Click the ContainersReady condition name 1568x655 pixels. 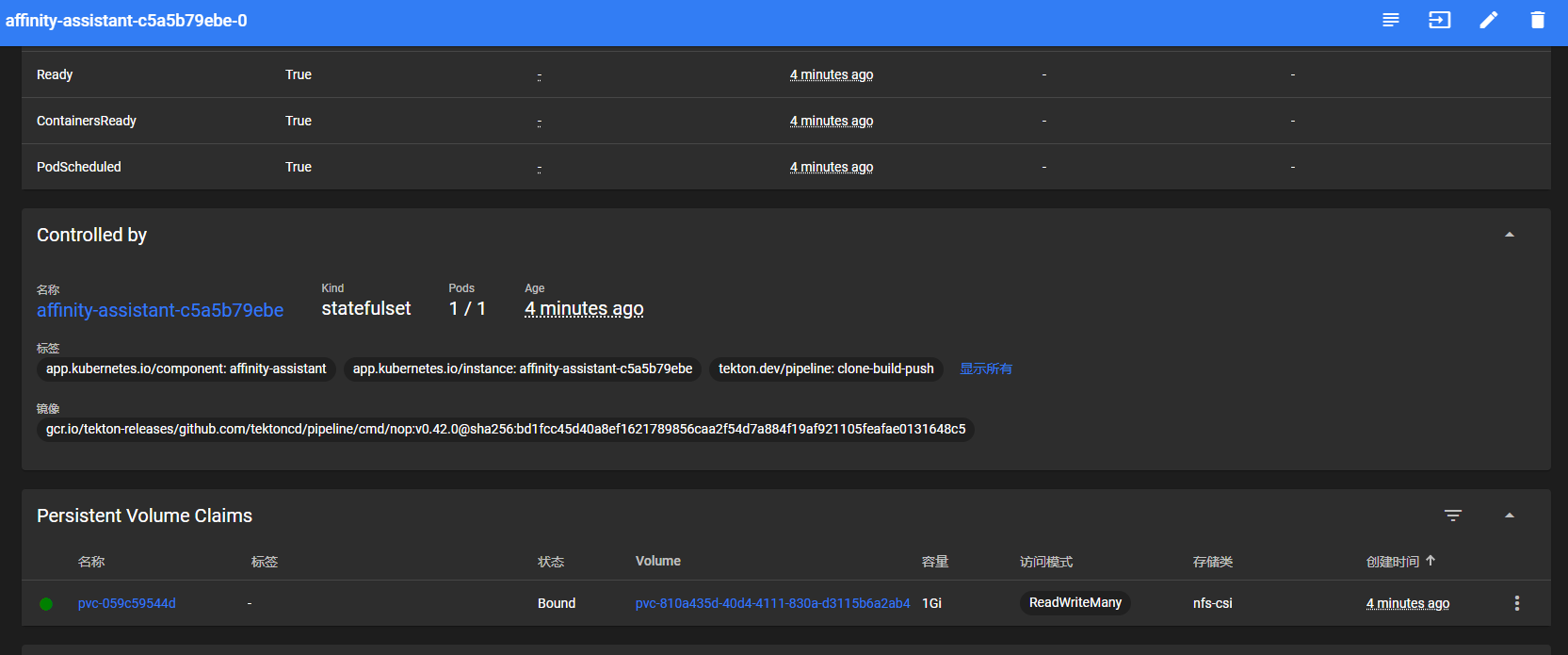point(87,121)
